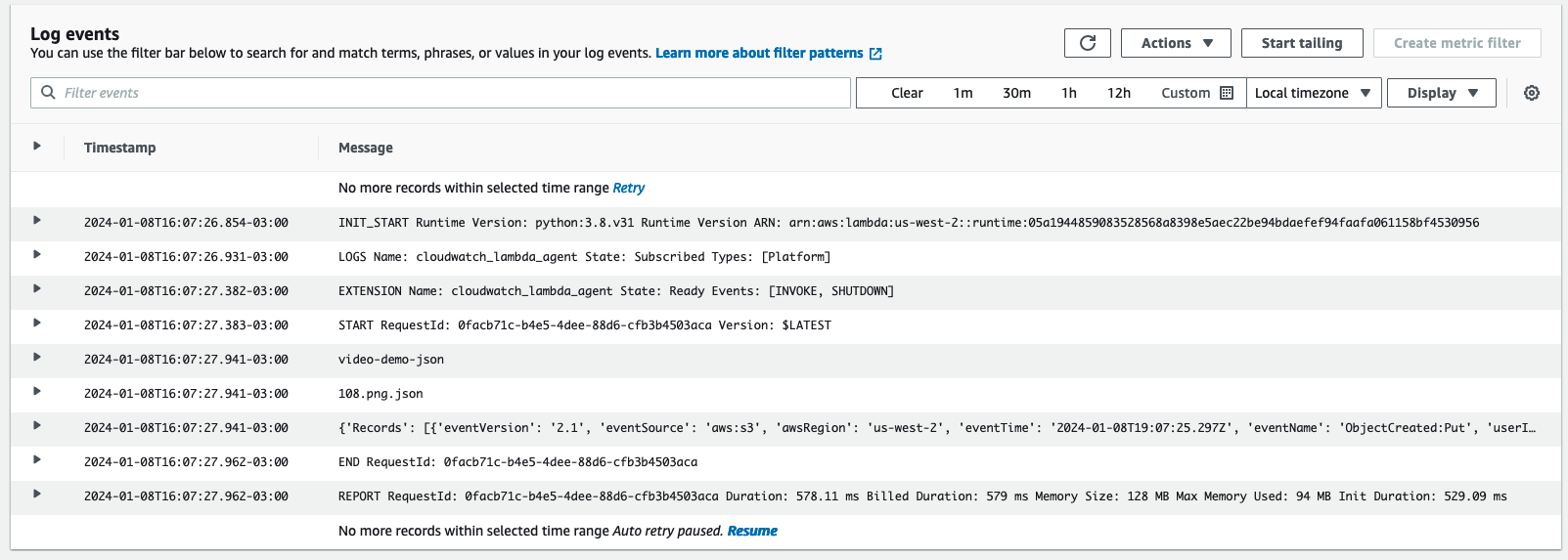Click the calendar icon beside Custom
The height and width of the screenshot is (560, 1568).
(1227, 93)
